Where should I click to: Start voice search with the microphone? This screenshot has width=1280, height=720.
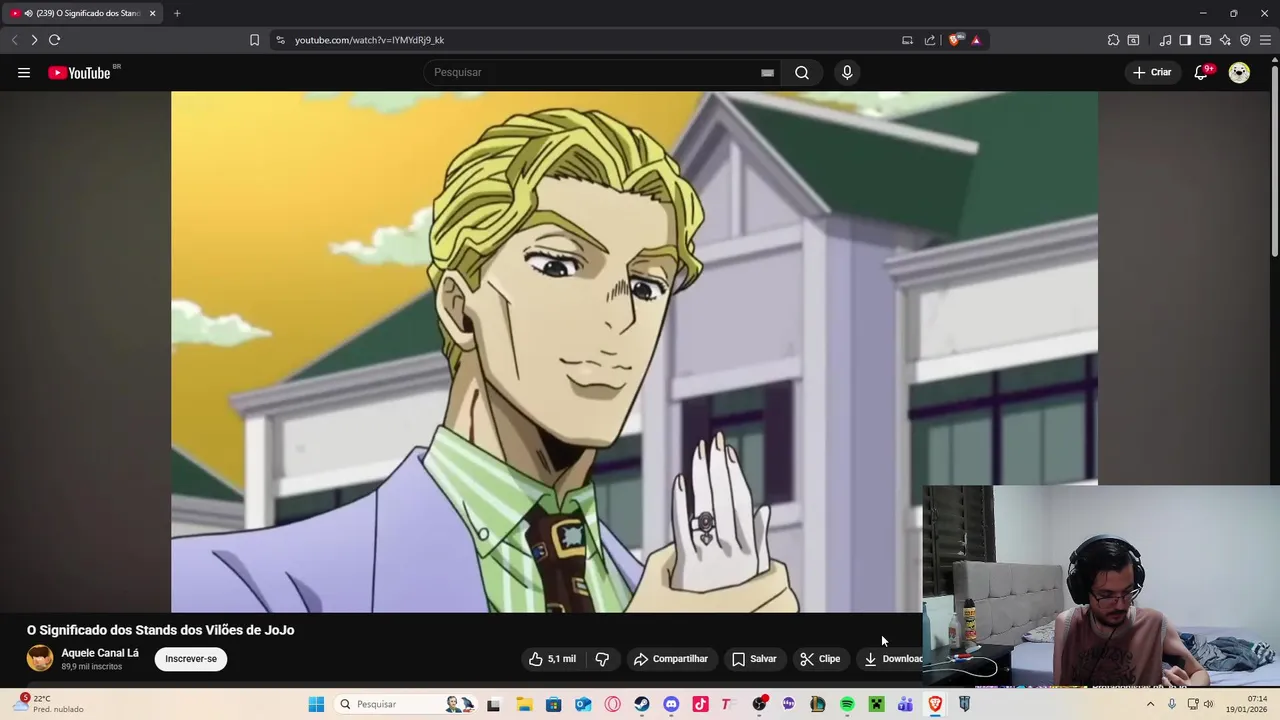coord(847,72)
